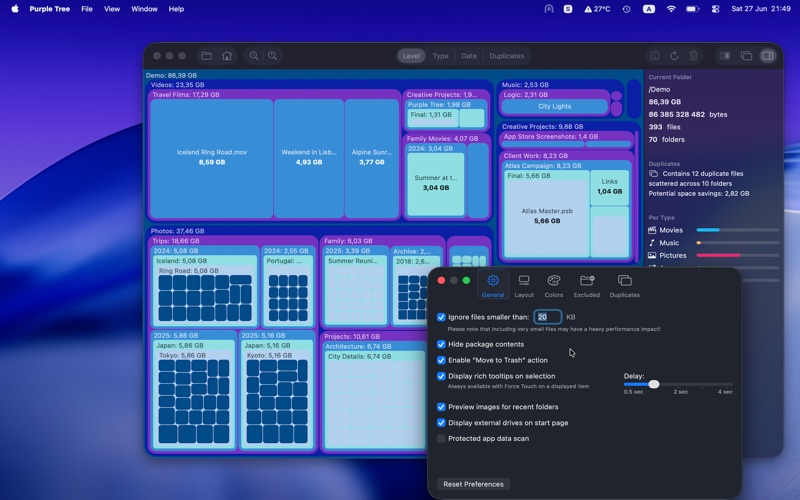Image resolution: width=800 pixels, height=500 pixels.
Task: Toggle the left panel view icon
Action: 725,56
